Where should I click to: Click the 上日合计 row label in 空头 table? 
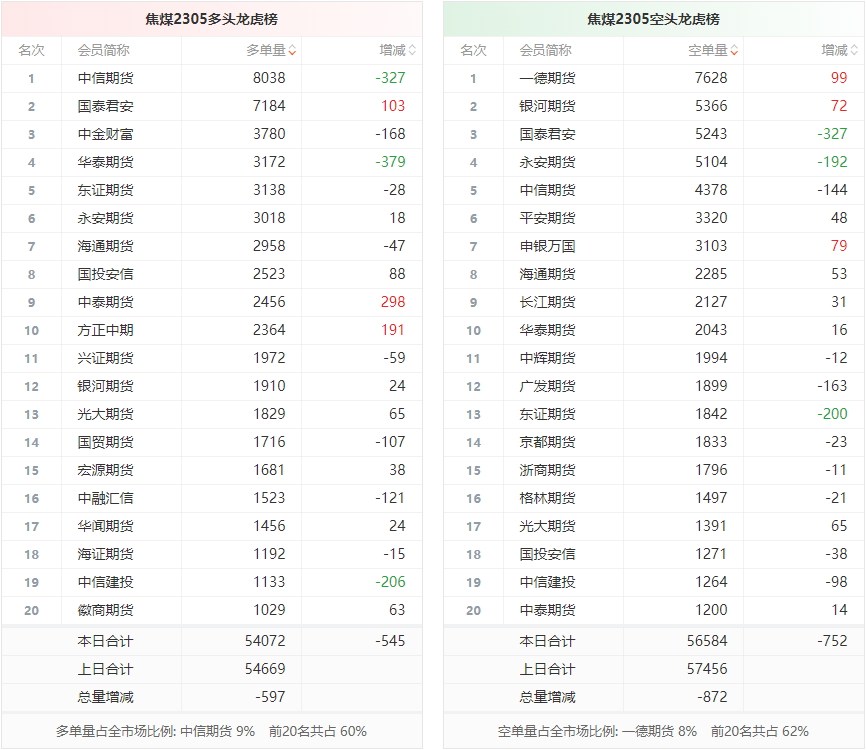tap(547, 669)
